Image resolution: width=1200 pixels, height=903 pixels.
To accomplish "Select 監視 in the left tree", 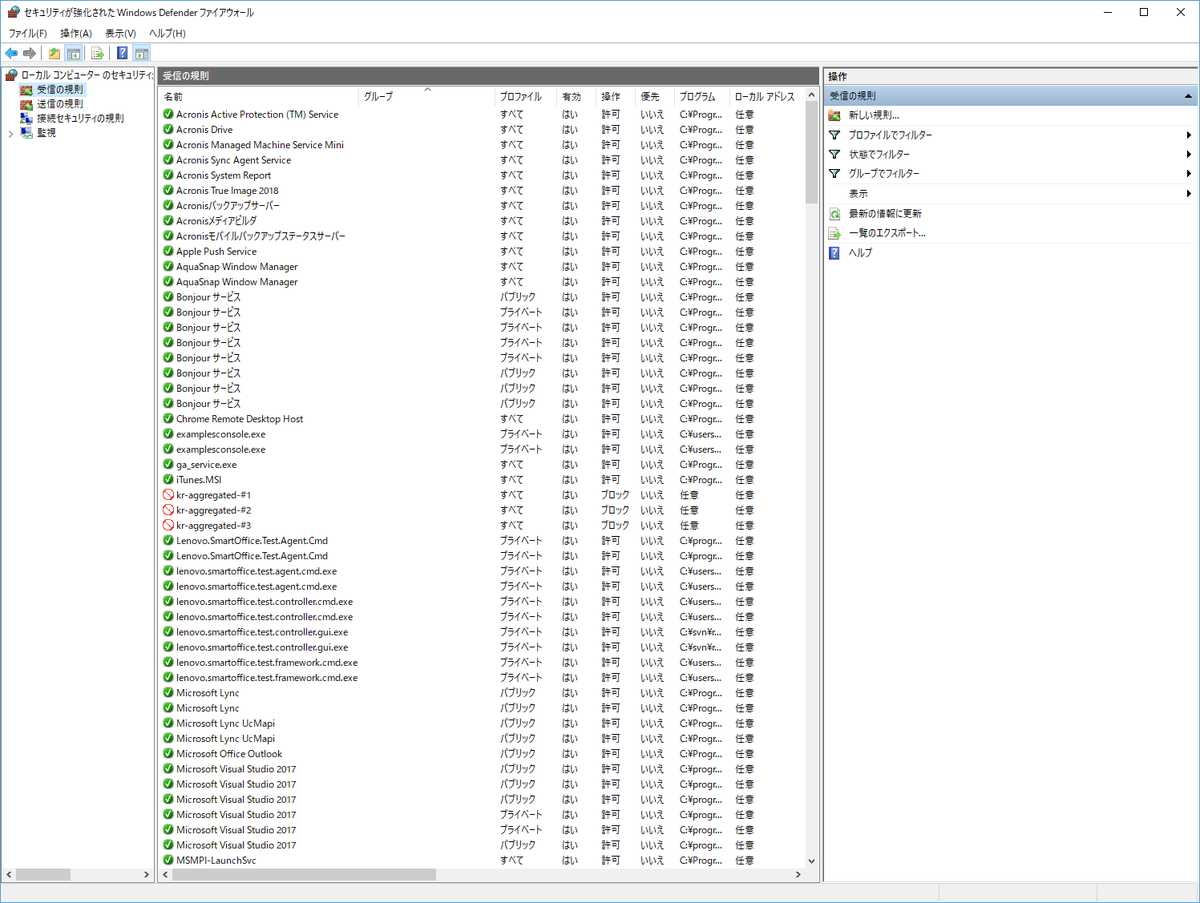I will point(46,132).
